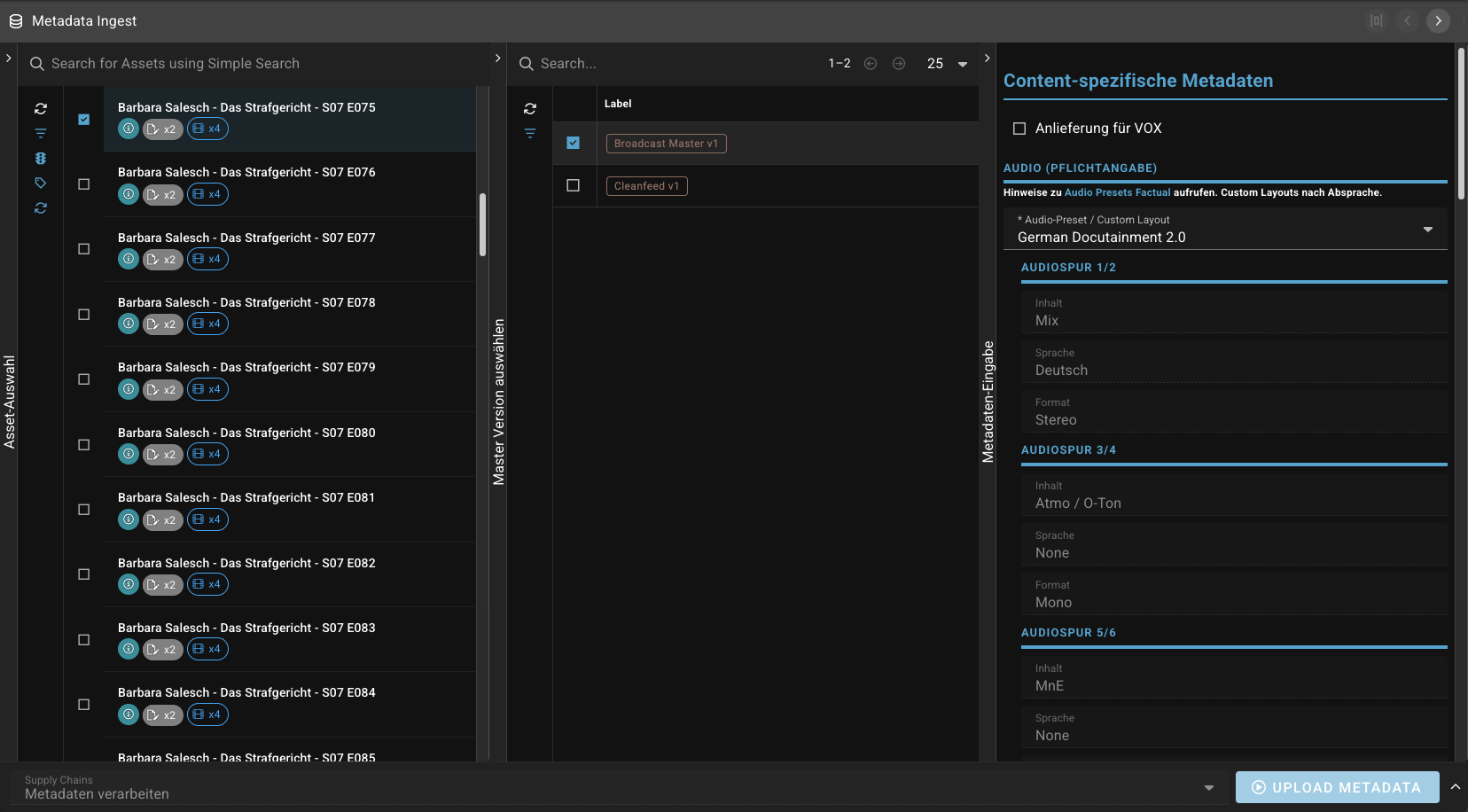Image resolution: width=1468 pixels, height=812 pixels.
Task: Click the refresh icon in the asset list sidebar
Action: pyautogui.click(x=41, y=109)
